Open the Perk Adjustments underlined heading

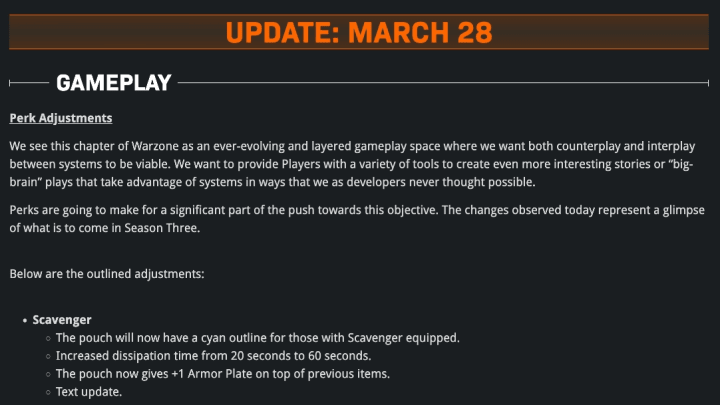click(61, 118)
